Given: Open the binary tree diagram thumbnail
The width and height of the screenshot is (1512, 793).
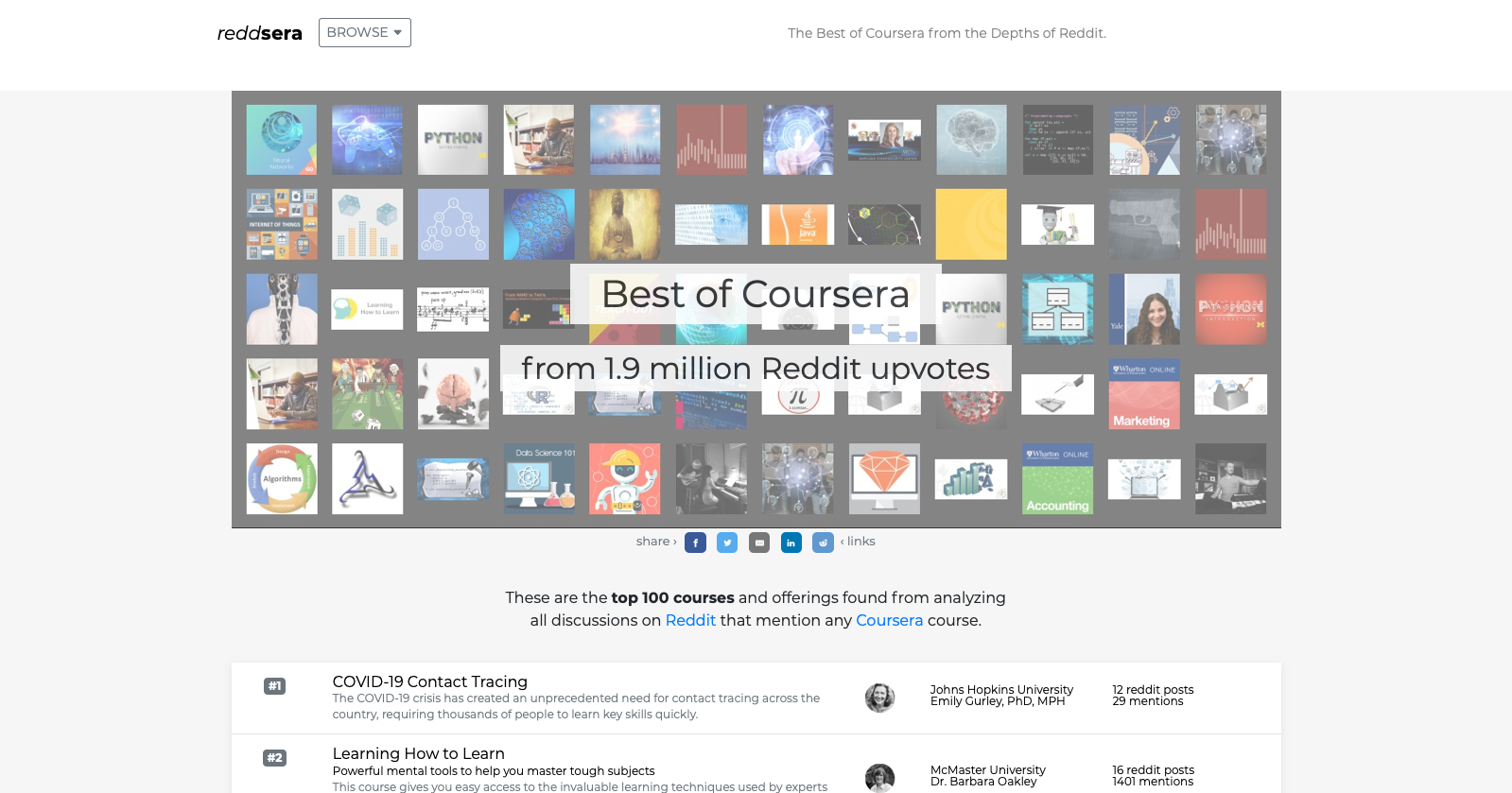Looking at the screenshot, I should coord(453,224).
